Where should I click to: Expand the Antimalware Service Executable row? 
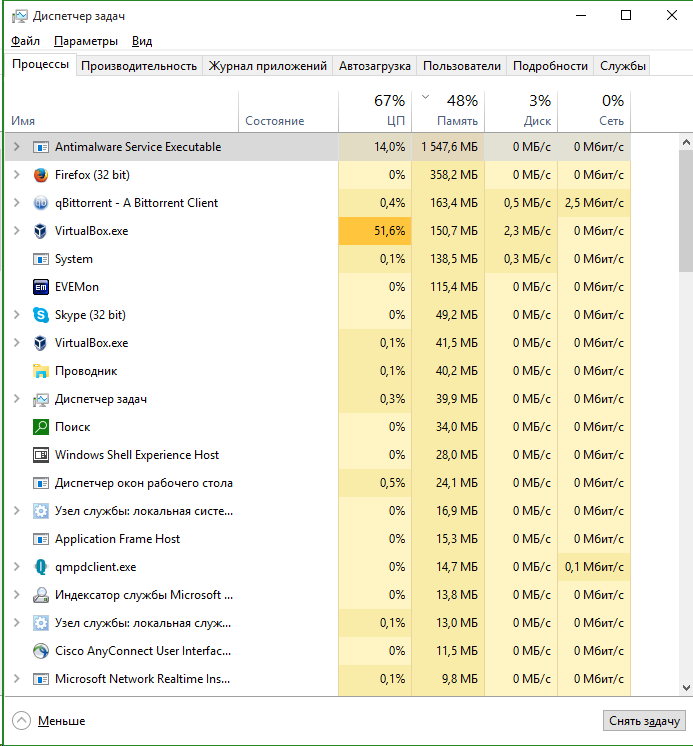coord(17,147)
